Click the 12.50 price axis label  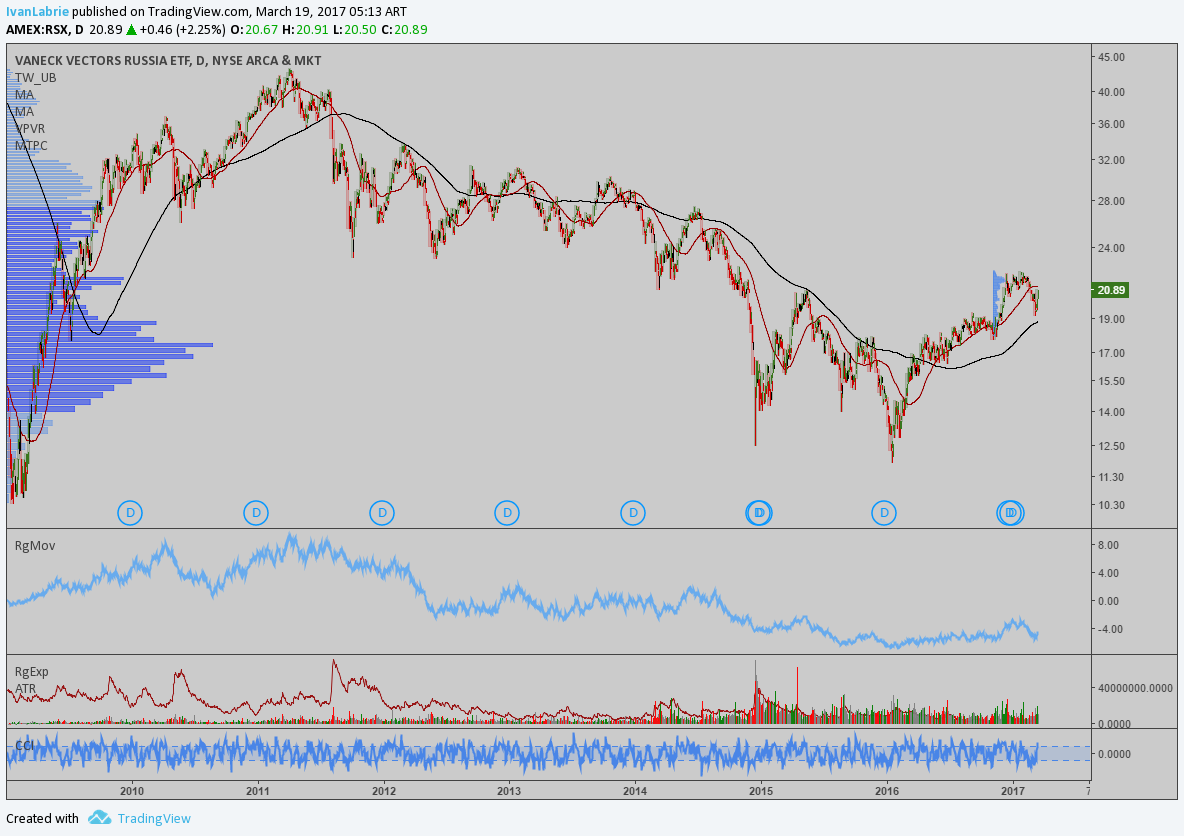click(1112, 446)
